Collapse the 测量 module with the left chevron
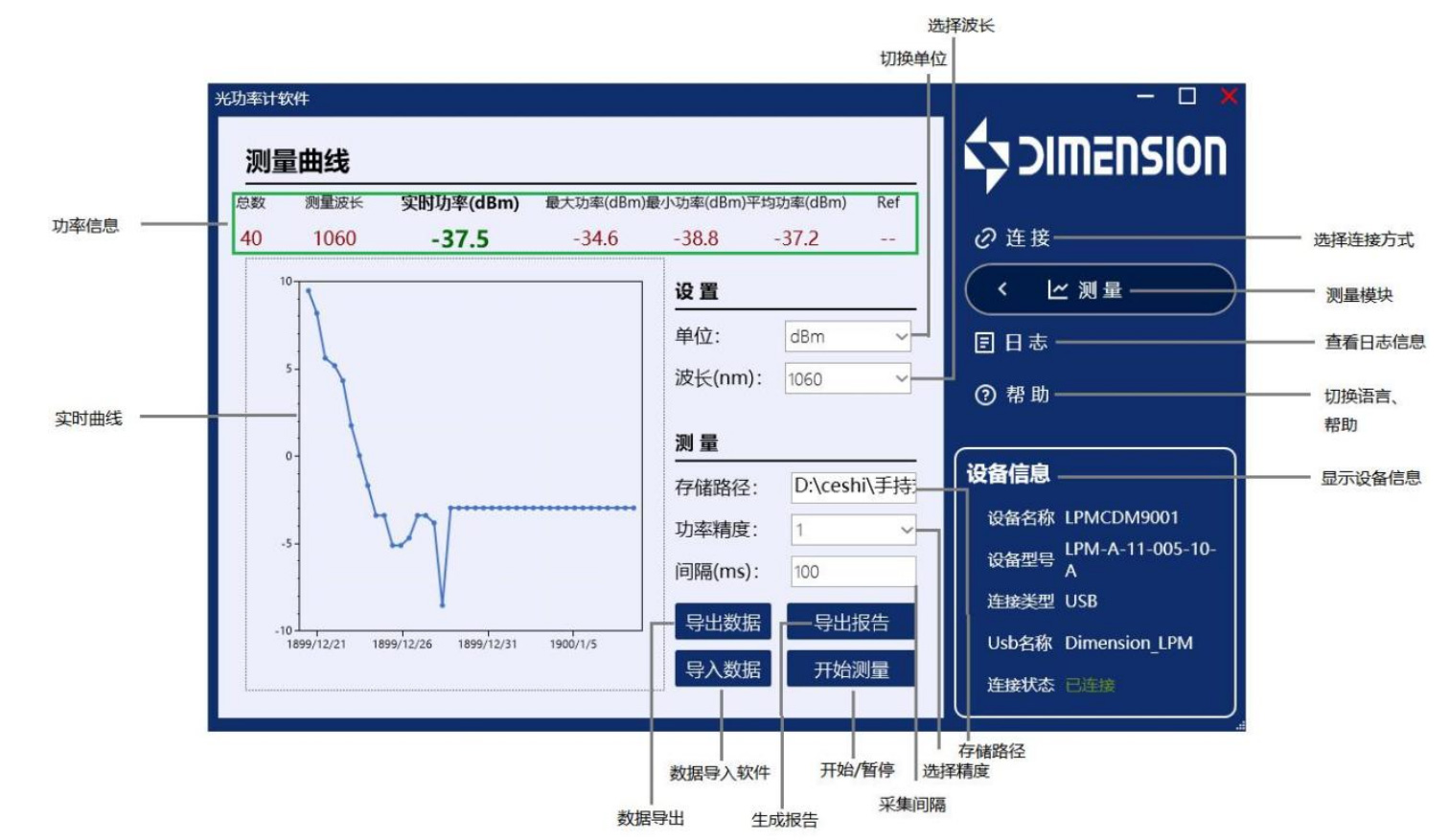Image resolution: width=1449 pixels, height=840 pixels. 1003,290
